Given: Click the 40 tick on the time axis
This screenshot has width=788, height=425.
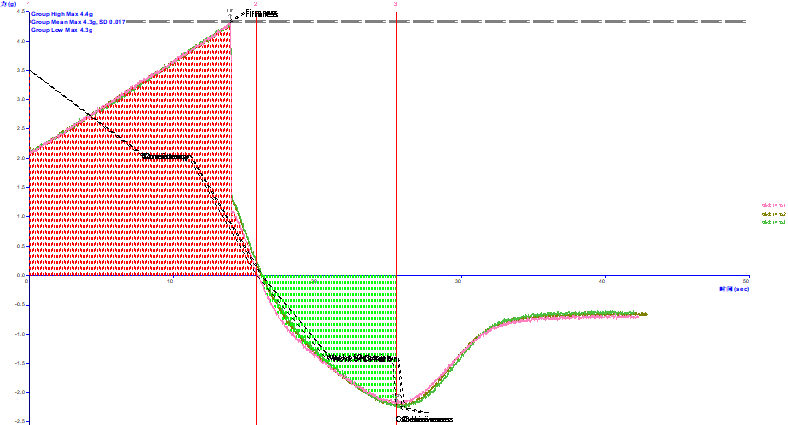Looking at the screenshot, I should pyautogui.click(x=602, y=281).
